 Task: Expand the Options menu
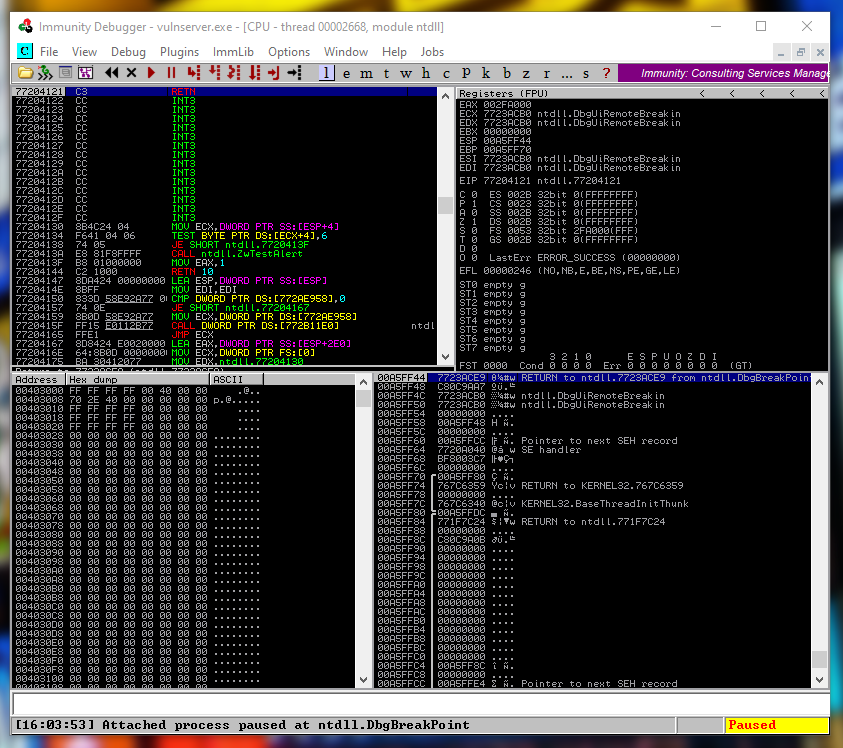tap(289, 51)
